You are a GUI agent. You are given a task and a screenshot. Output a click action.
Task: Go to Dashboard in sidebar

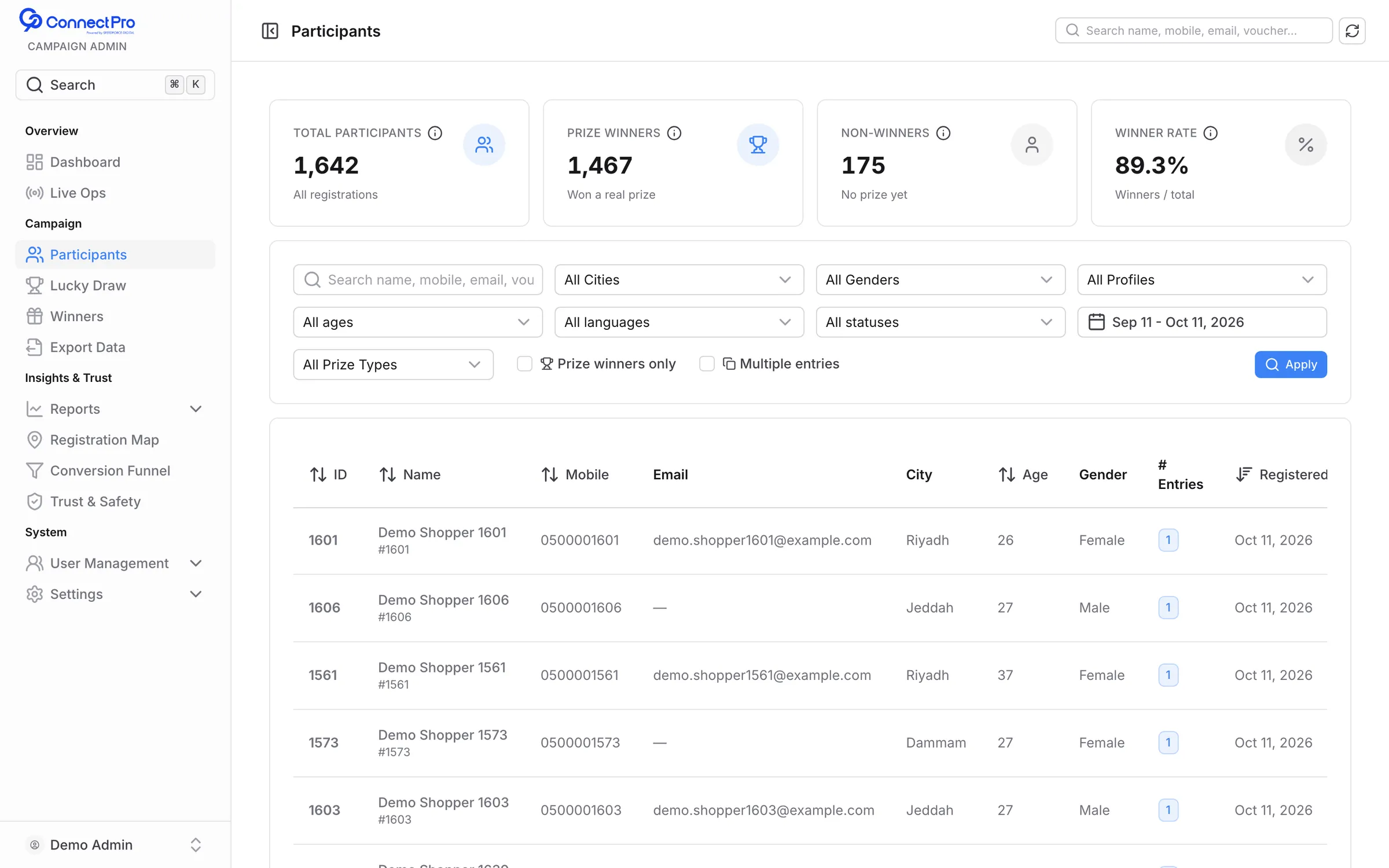[115, 162]
